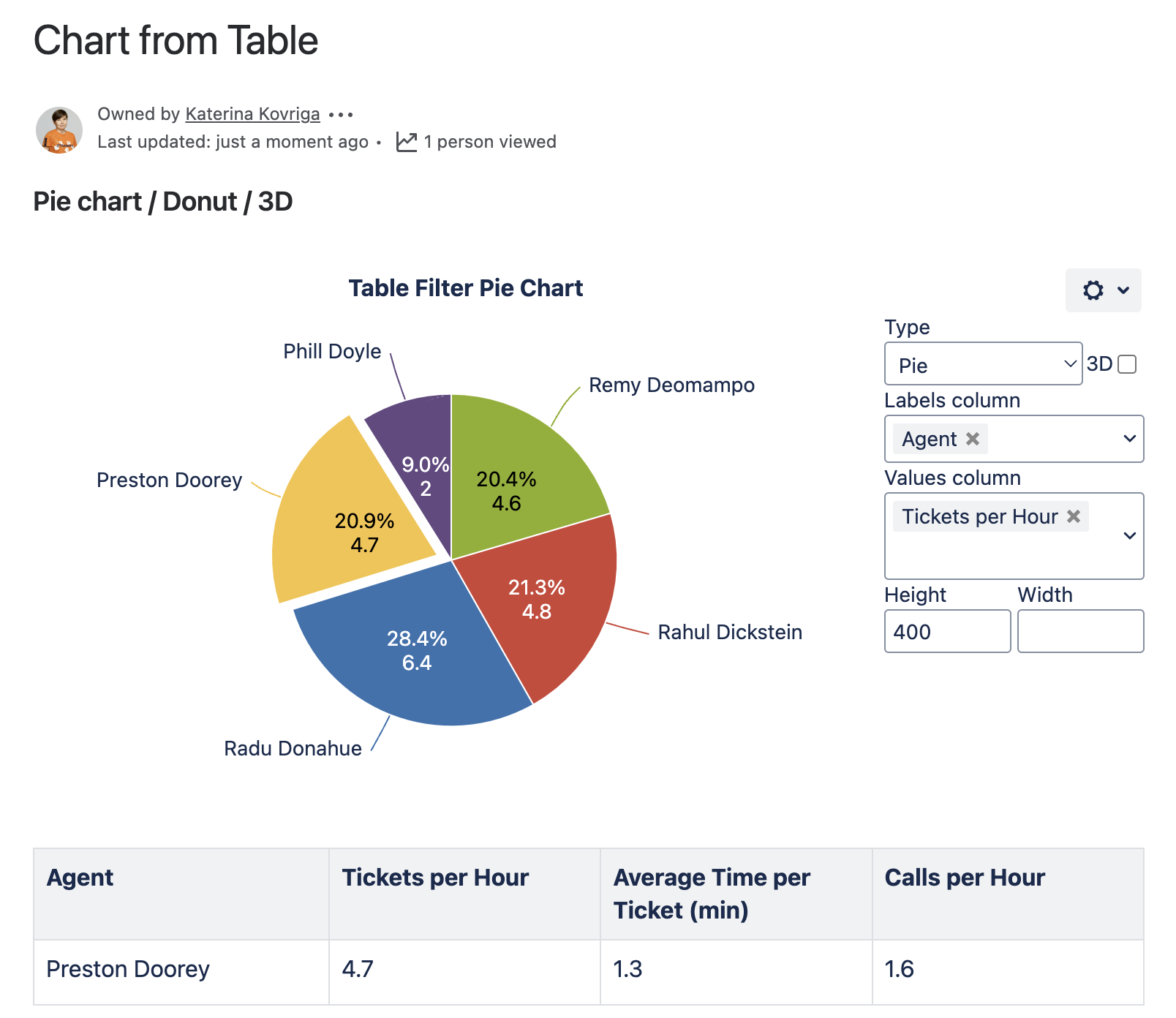Click the Tickets per Hour column header
Viewport: 1176px width, 1018px height.
(x=435, y=878)
